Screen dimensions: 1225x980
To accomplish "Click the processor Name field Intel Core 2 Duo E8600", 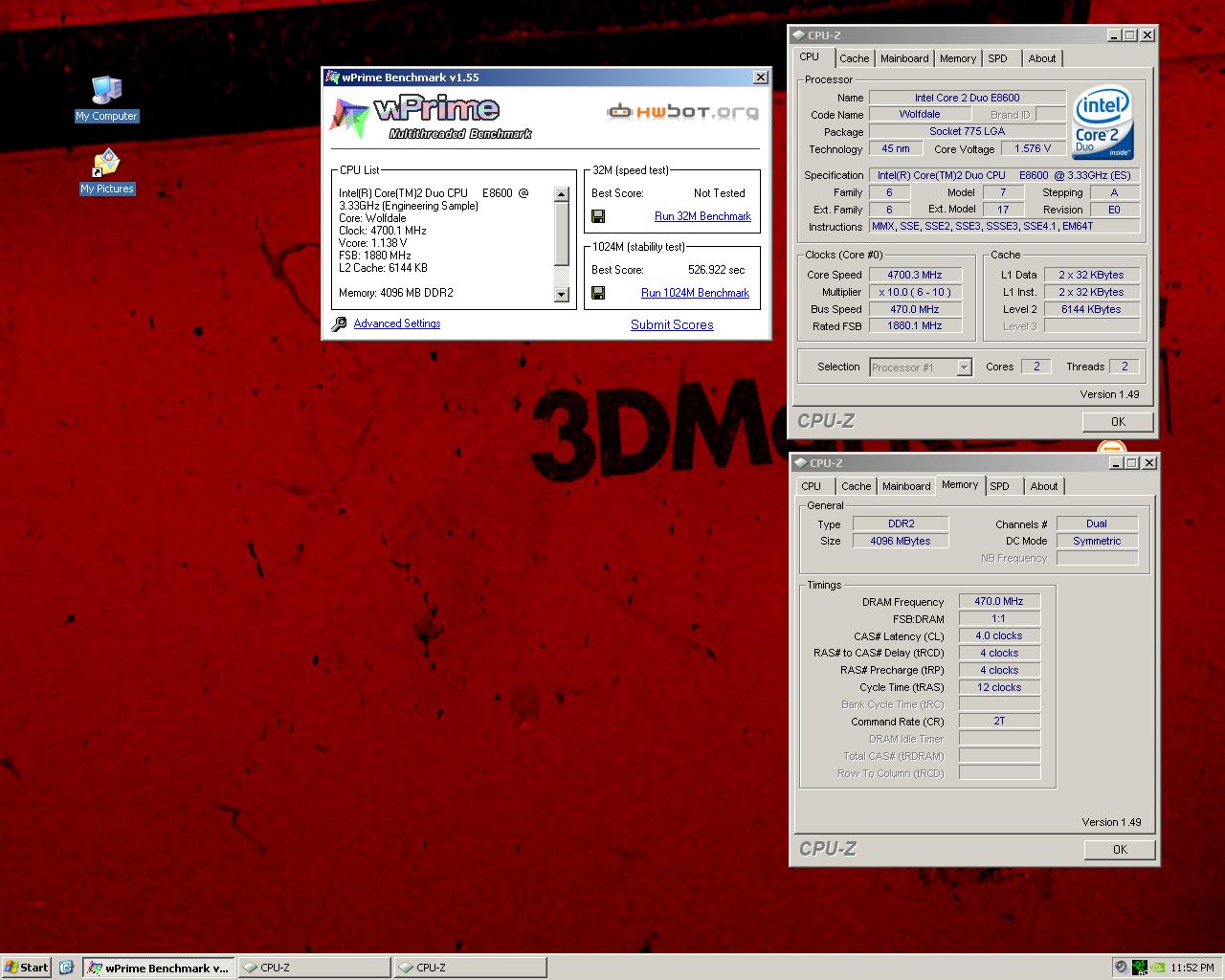I will click(967, 98).
